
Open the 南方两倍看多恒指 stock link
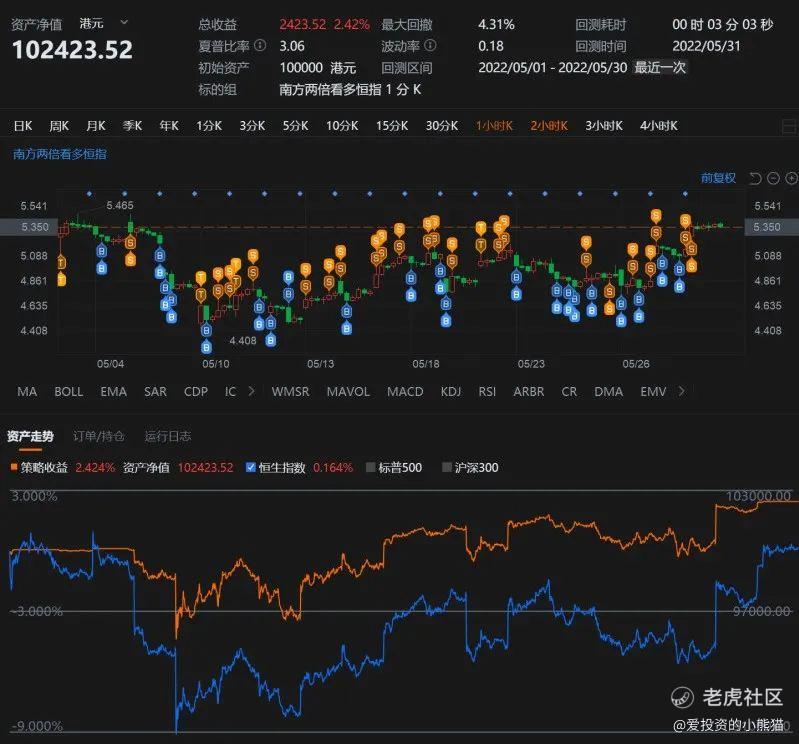(60, 154)
